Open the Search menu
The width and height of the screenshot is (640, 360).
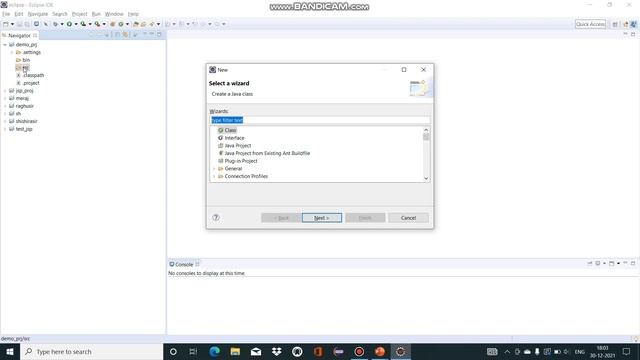click(60, 14)
